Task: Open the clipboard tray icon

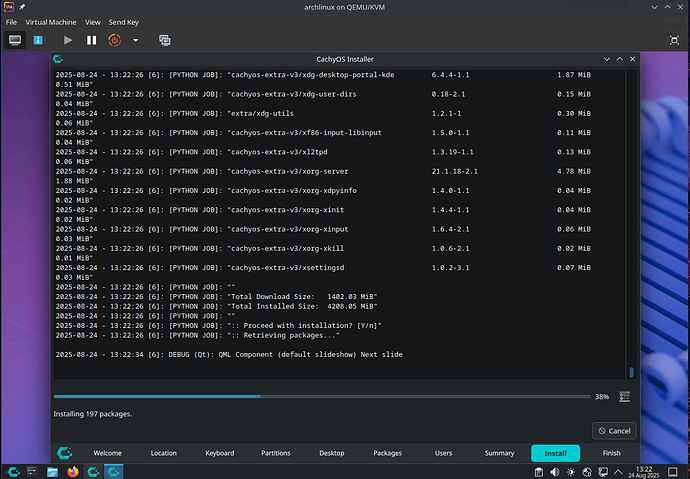Action: tap(539, 472)
